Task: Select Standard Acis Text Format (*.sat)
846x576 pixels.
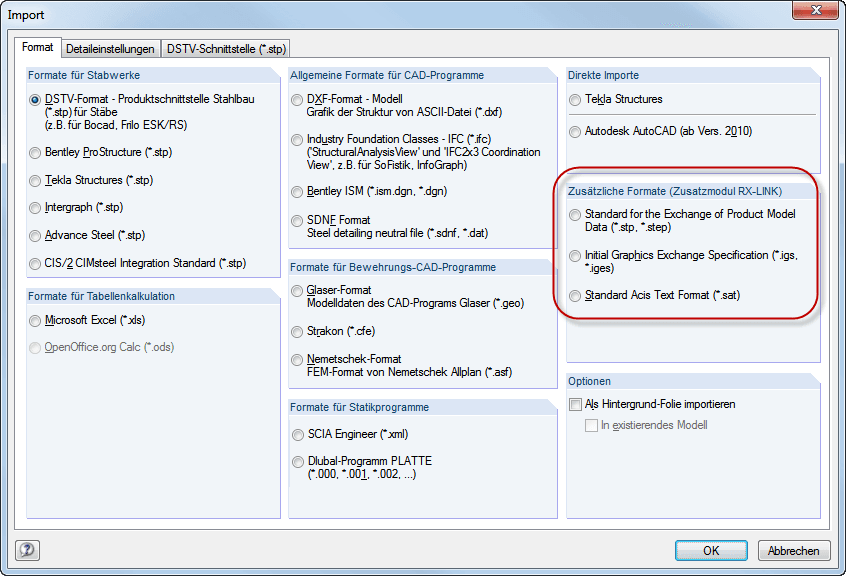Action: point(575,296)
